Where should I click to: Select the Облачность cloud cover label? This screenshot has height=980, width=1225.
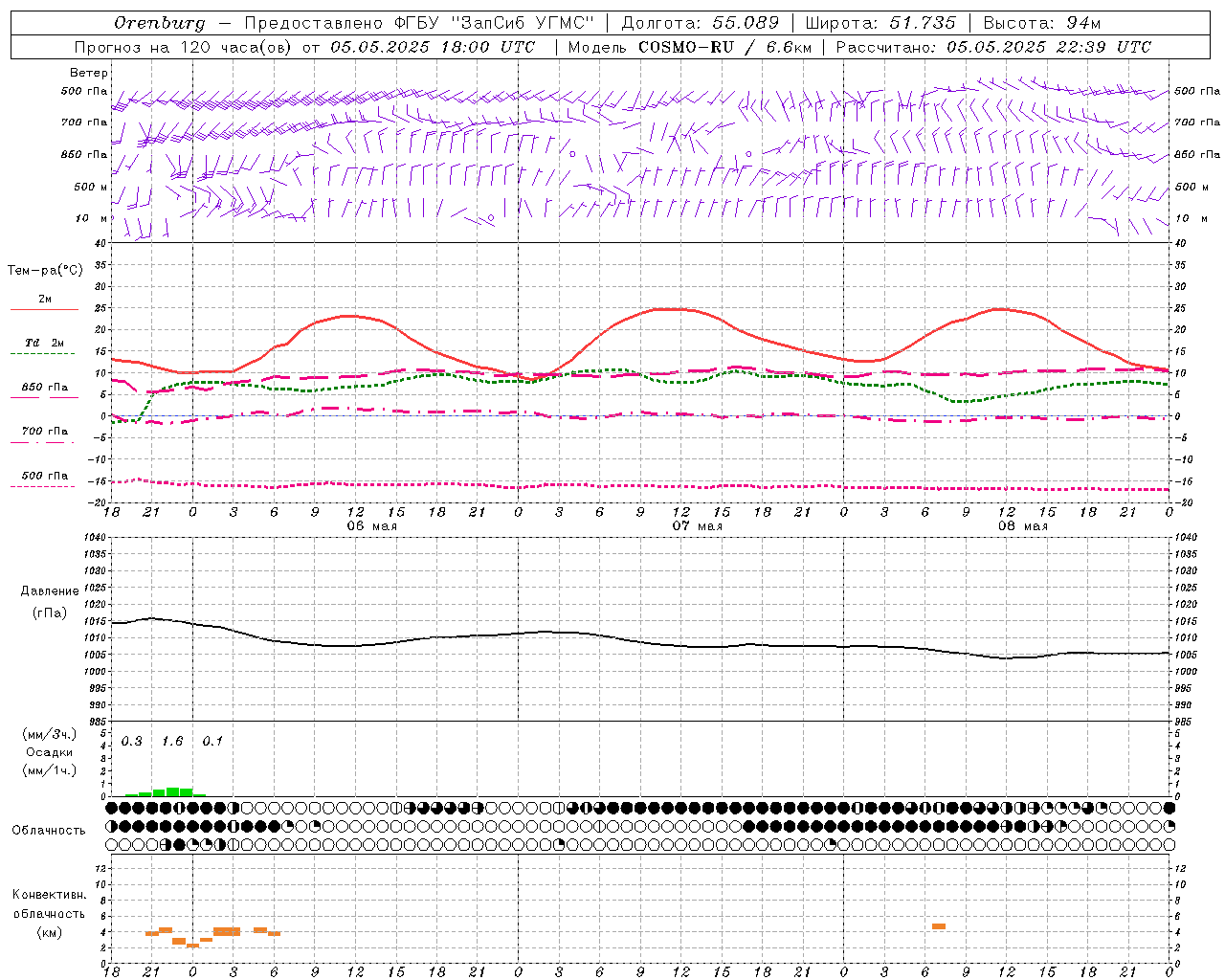(49, 830)
